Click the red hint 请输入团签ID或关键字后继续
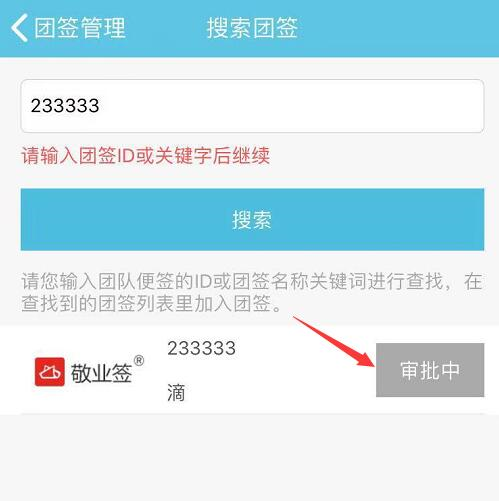499x501 pixels. click(145, 156)
